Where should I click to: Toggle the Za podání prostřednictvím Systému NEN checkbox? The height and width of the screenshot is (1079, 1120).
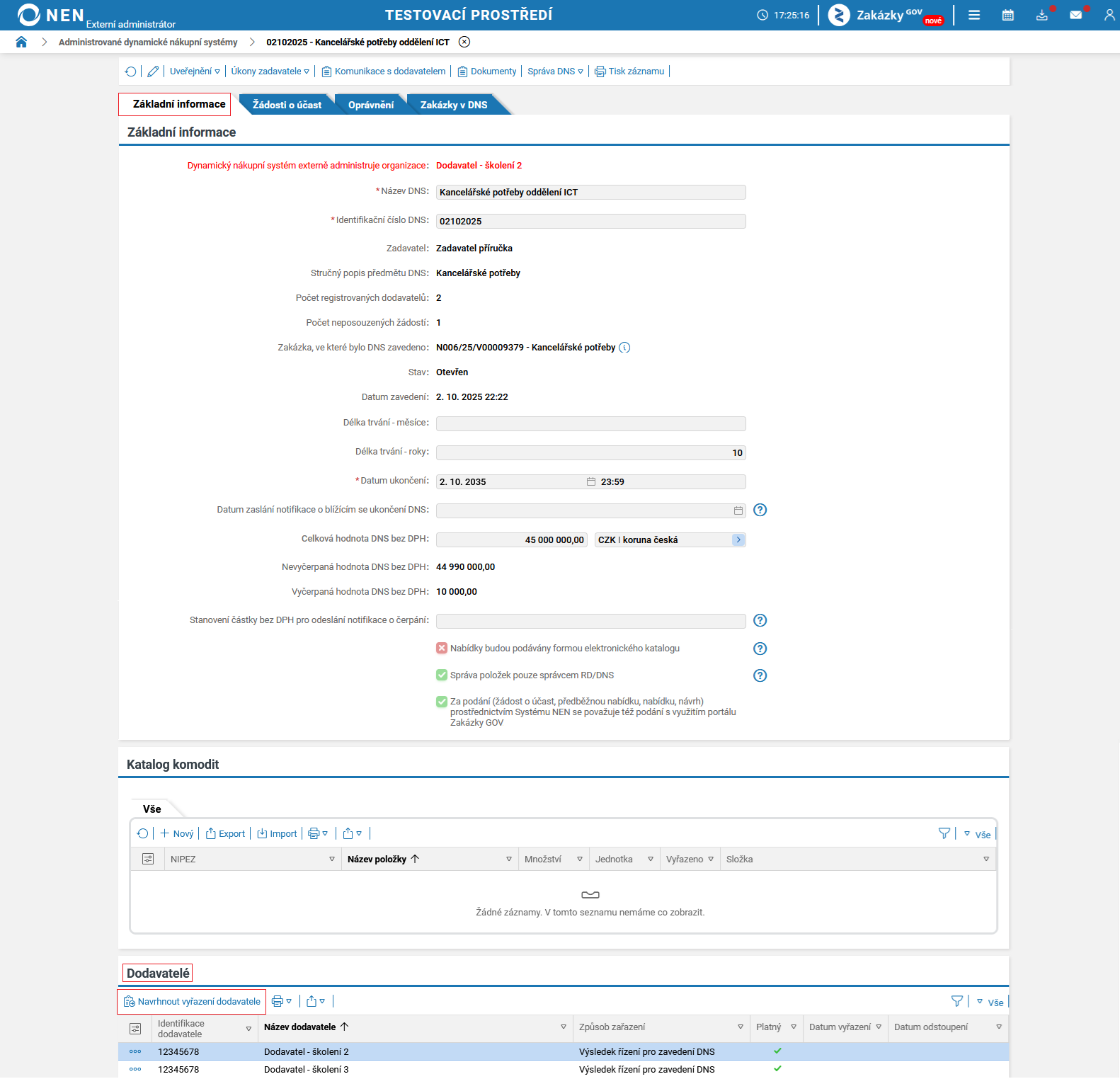coord(442,702)
